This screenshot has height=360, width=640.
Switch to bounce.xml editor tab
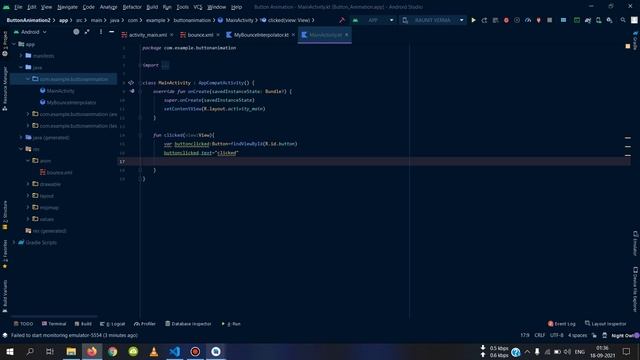click(200, 35)
